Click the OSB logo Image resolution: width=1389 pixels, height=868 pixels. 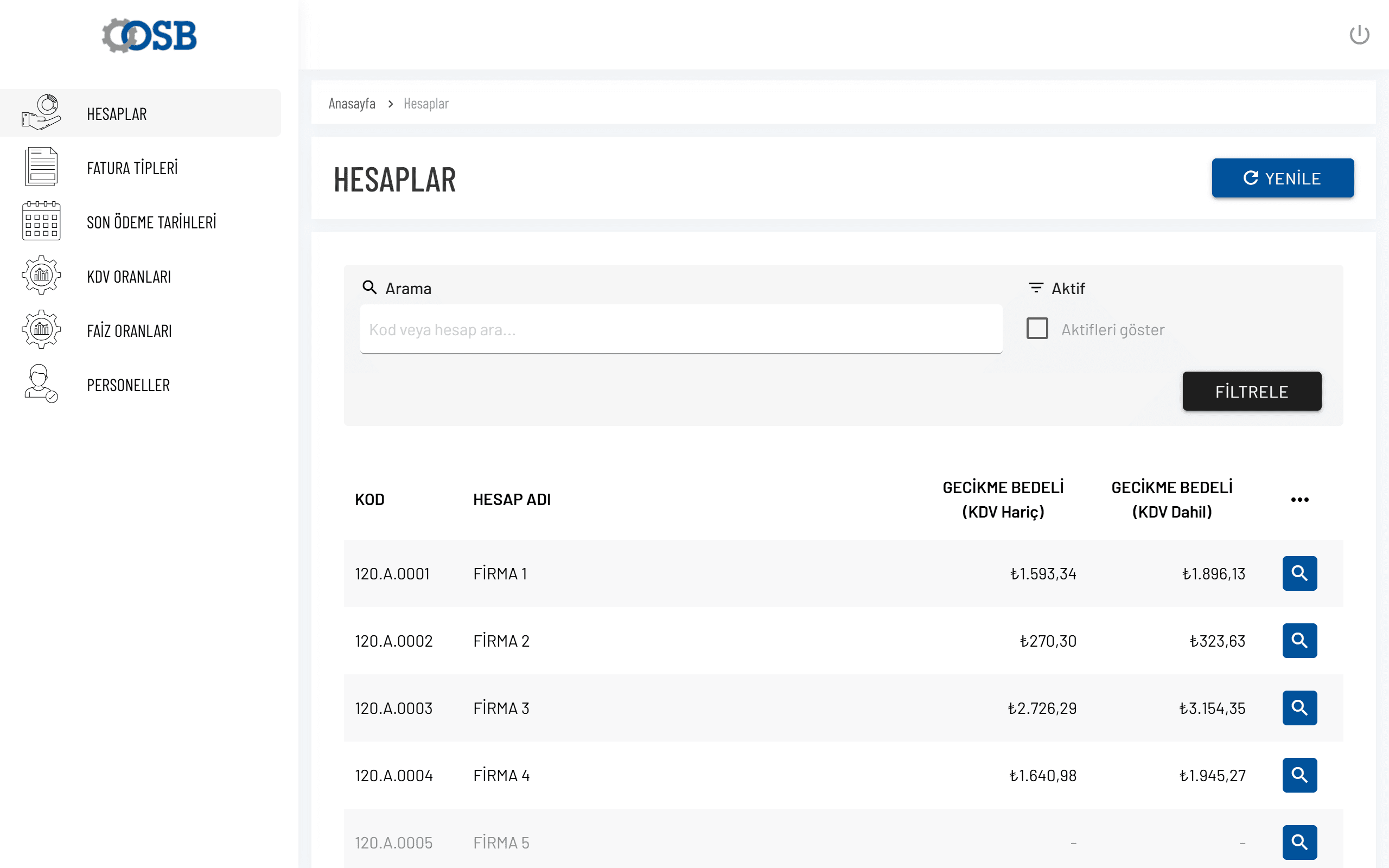tap(149, 36)
